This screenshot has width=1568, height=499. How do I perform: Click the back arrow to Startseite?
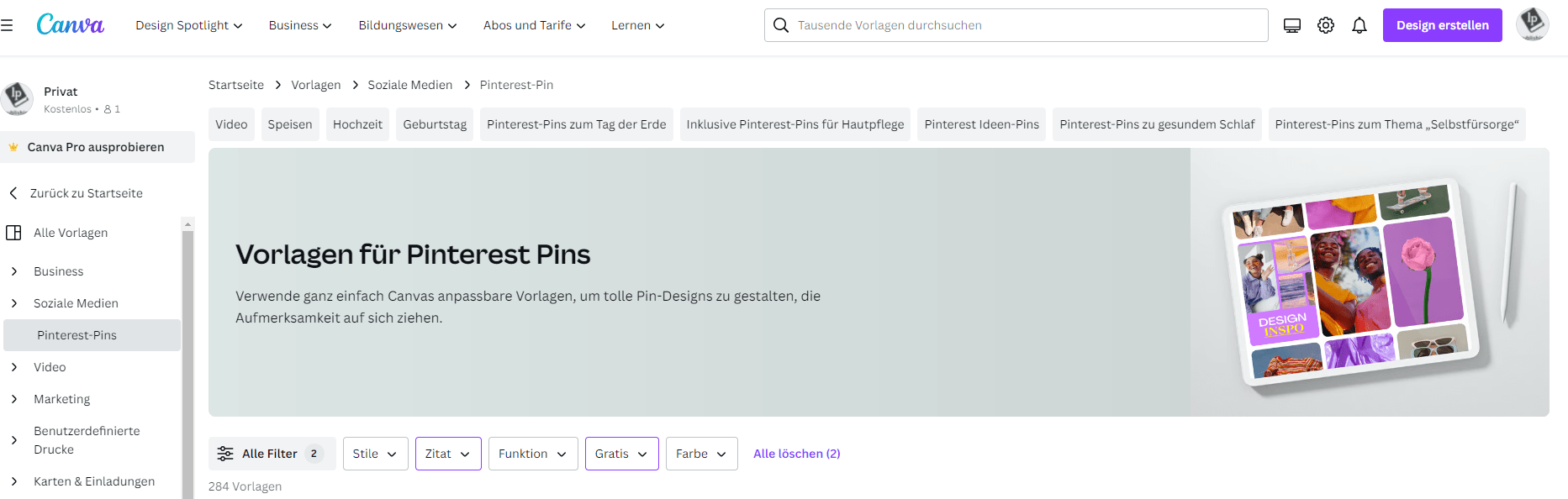(13, 193)
